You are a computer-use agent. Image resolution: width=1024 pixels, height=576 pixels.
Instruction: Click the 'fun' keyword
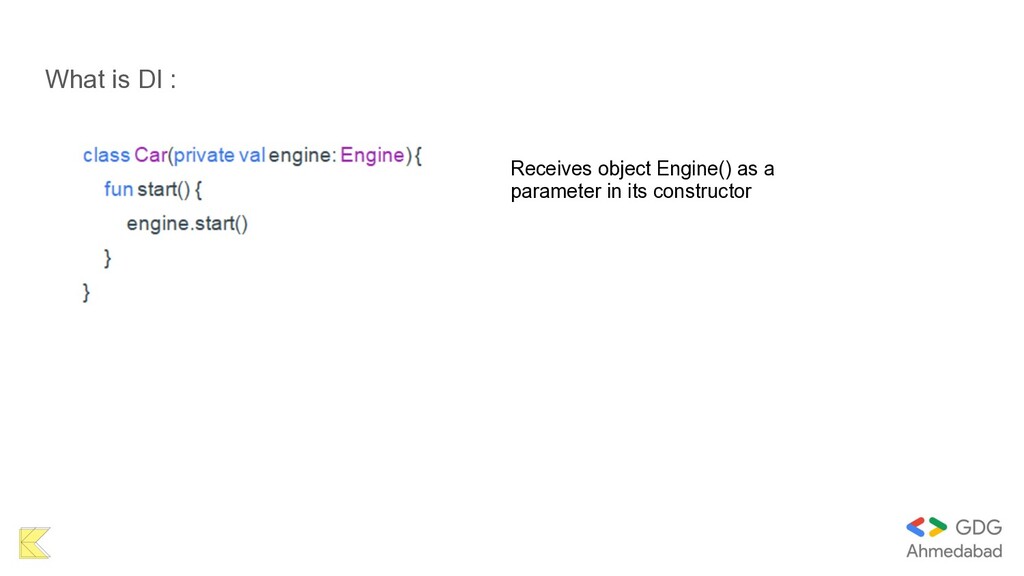point(118,189)
